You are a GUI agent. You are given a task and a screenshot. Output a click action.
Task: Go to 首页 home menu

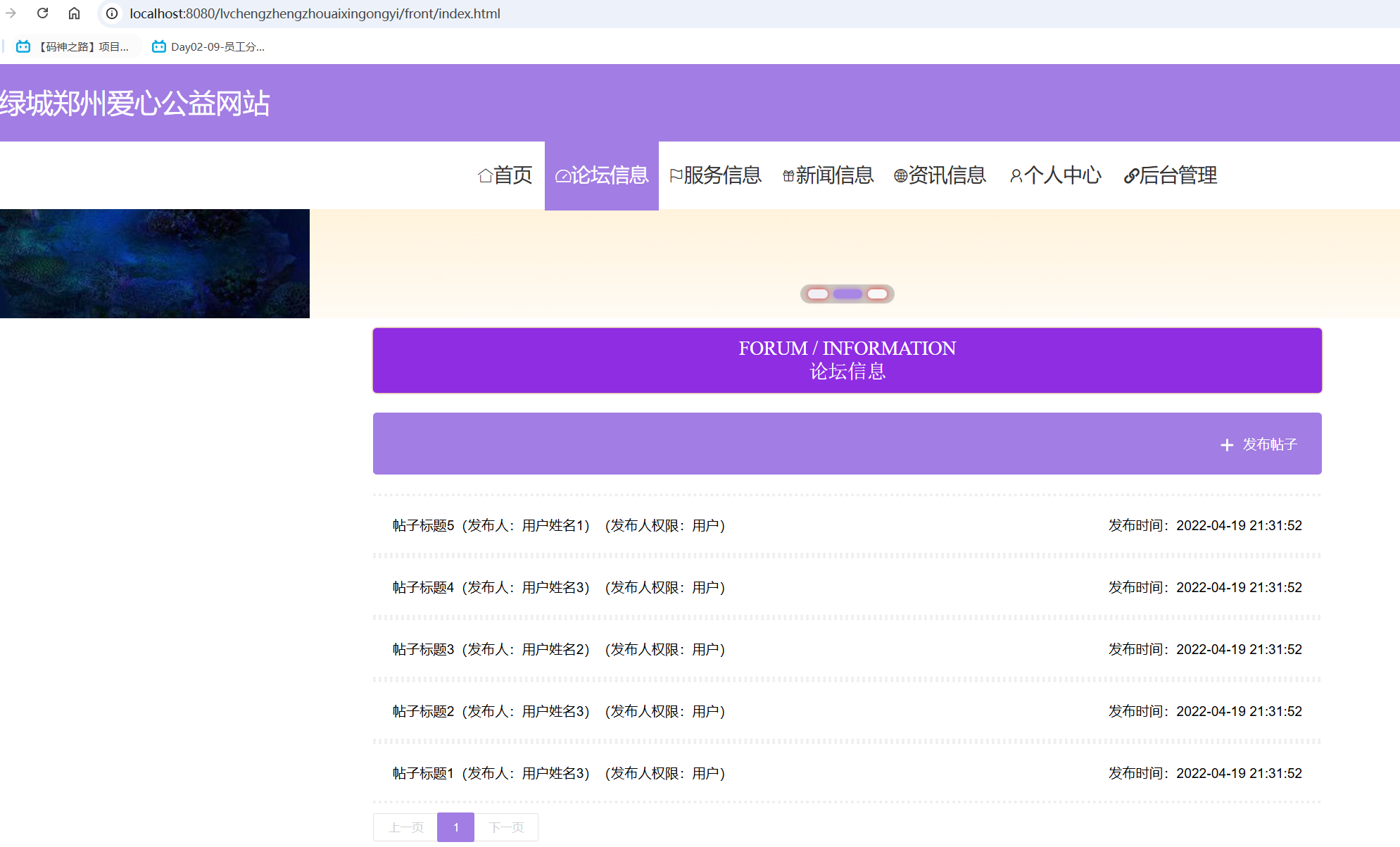(x=505, y=175)
